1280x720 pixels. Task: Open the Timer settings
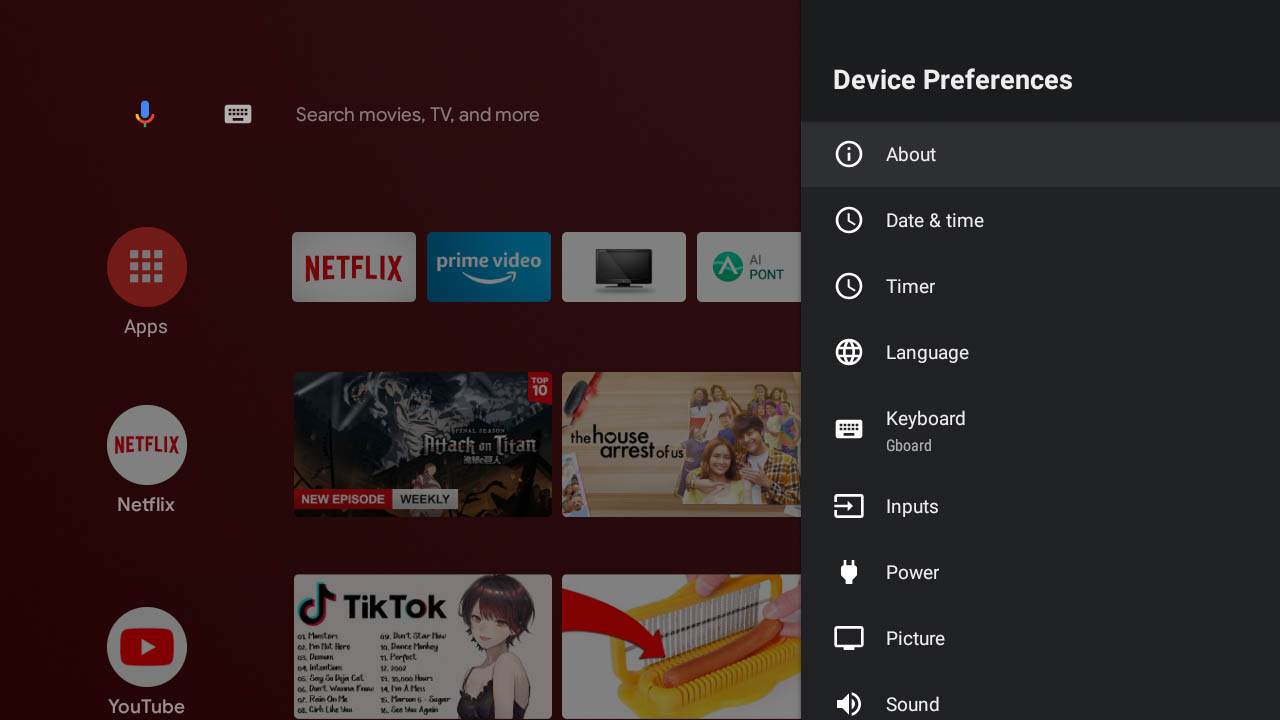(x=1040, y=287)
